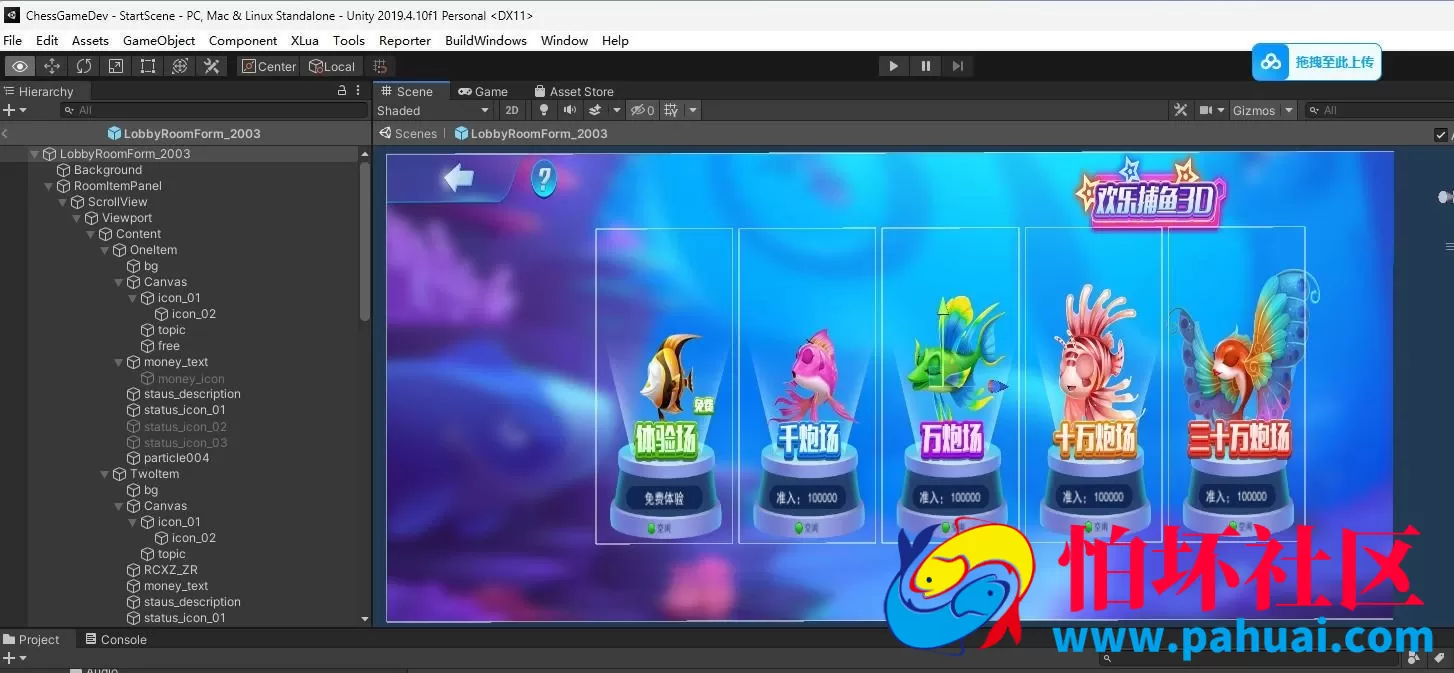Collapse ScrollView tree node
The height and width of the screenshot is (673, 1454).
tap(62, 202)
